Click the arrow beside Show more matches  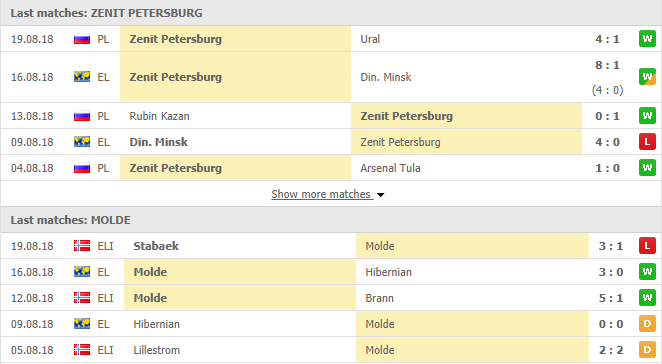pos(380,195)
